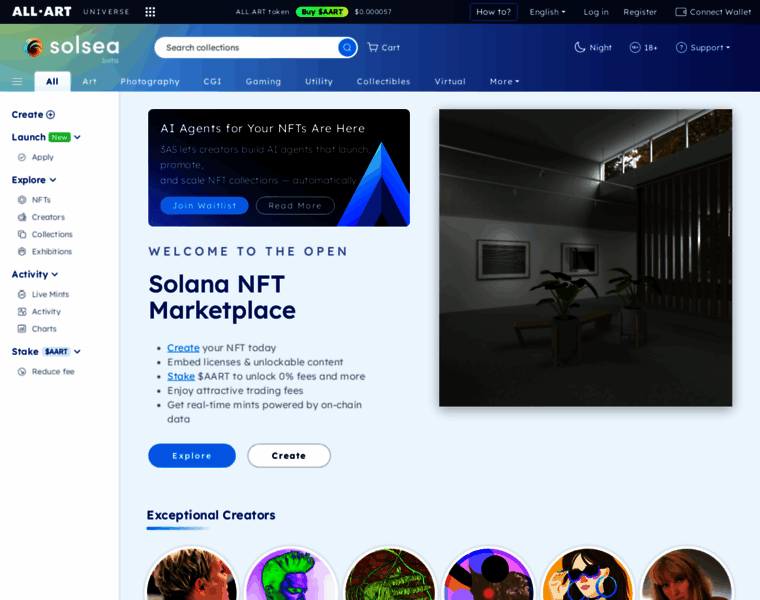Click Connect Wallet
The height and width of the screenshot is (600, 760).
click(713, 12)
